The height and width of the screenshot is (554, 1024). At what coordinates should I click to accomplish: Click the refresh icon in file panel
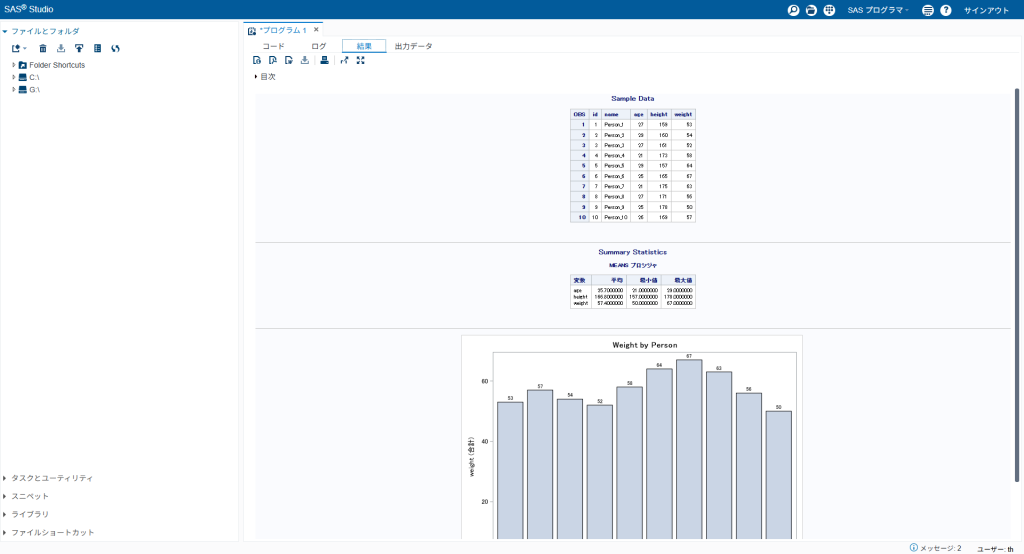116,48
